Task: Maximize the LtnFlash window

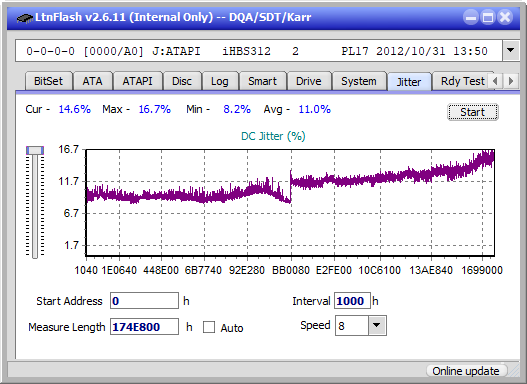Action: 488,17
